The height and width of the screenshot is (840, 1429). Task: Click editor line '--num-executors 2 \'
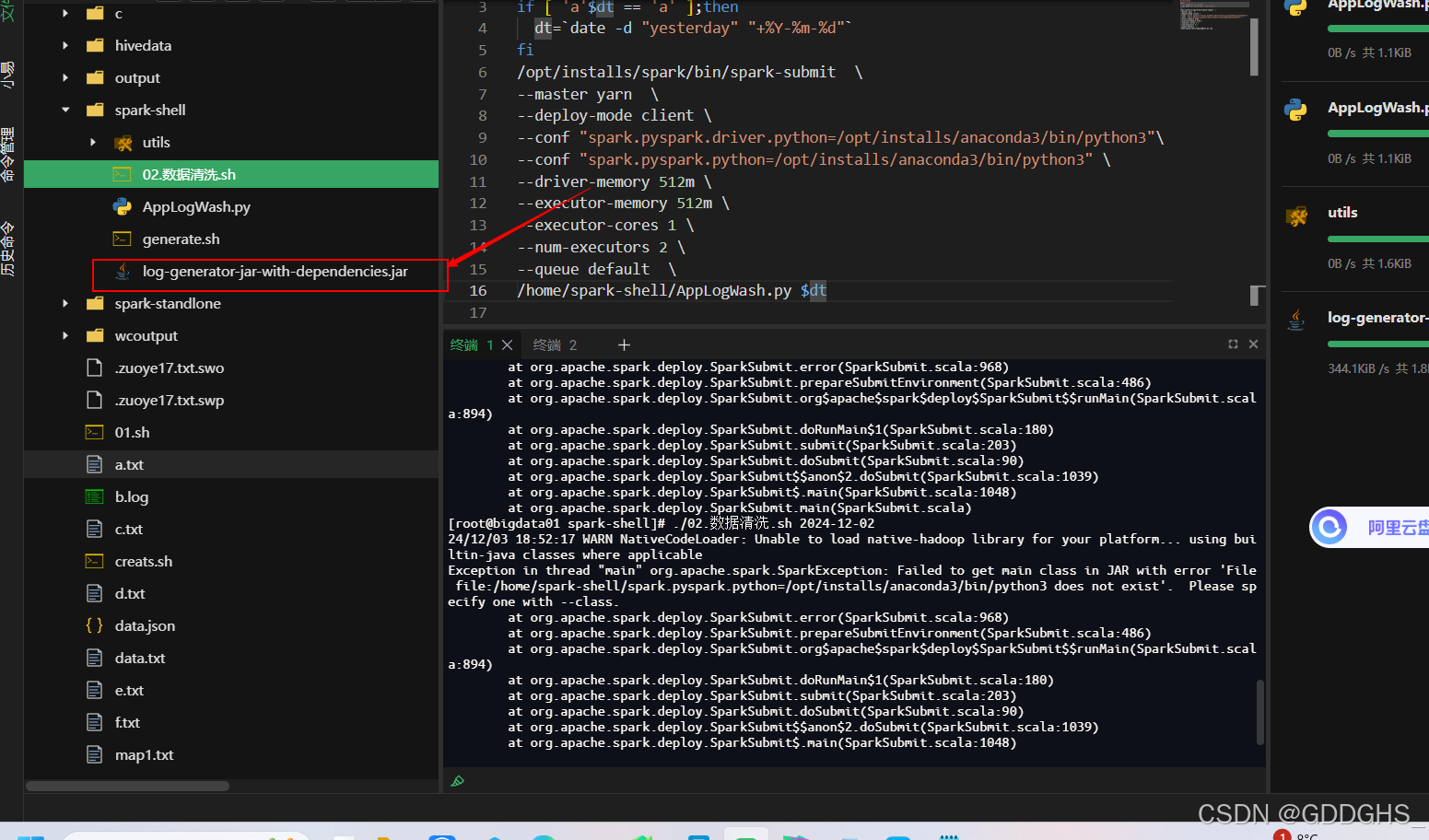click(x=601, y=247)
